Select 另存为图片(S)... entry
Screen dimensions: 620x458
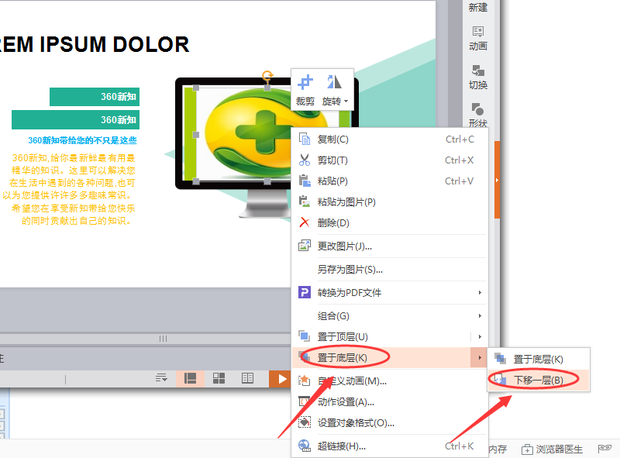[x=389, y=270]
